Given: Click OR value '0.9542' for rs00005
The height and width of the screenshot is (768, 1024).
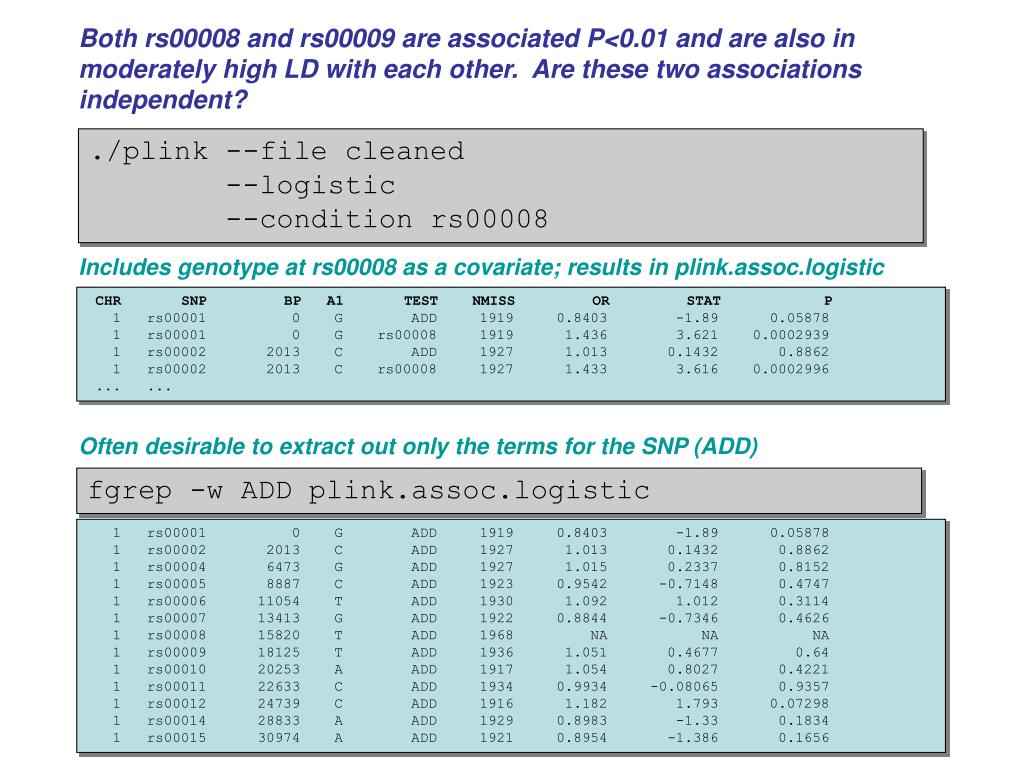Looking at the screenshot, I should (582, 584).
